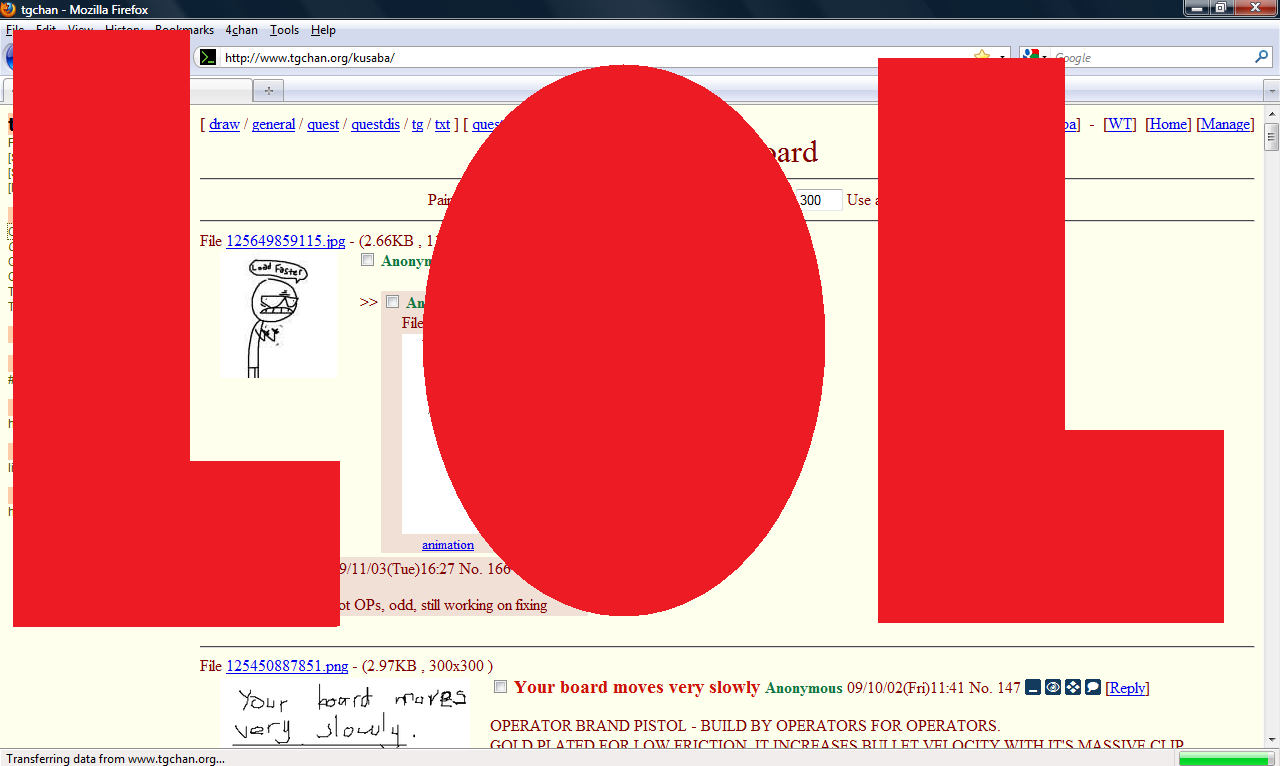This screenshot has height=766, width=1280.
Task: Click the hide thread icon on post 147
Action: (1033, 687)
